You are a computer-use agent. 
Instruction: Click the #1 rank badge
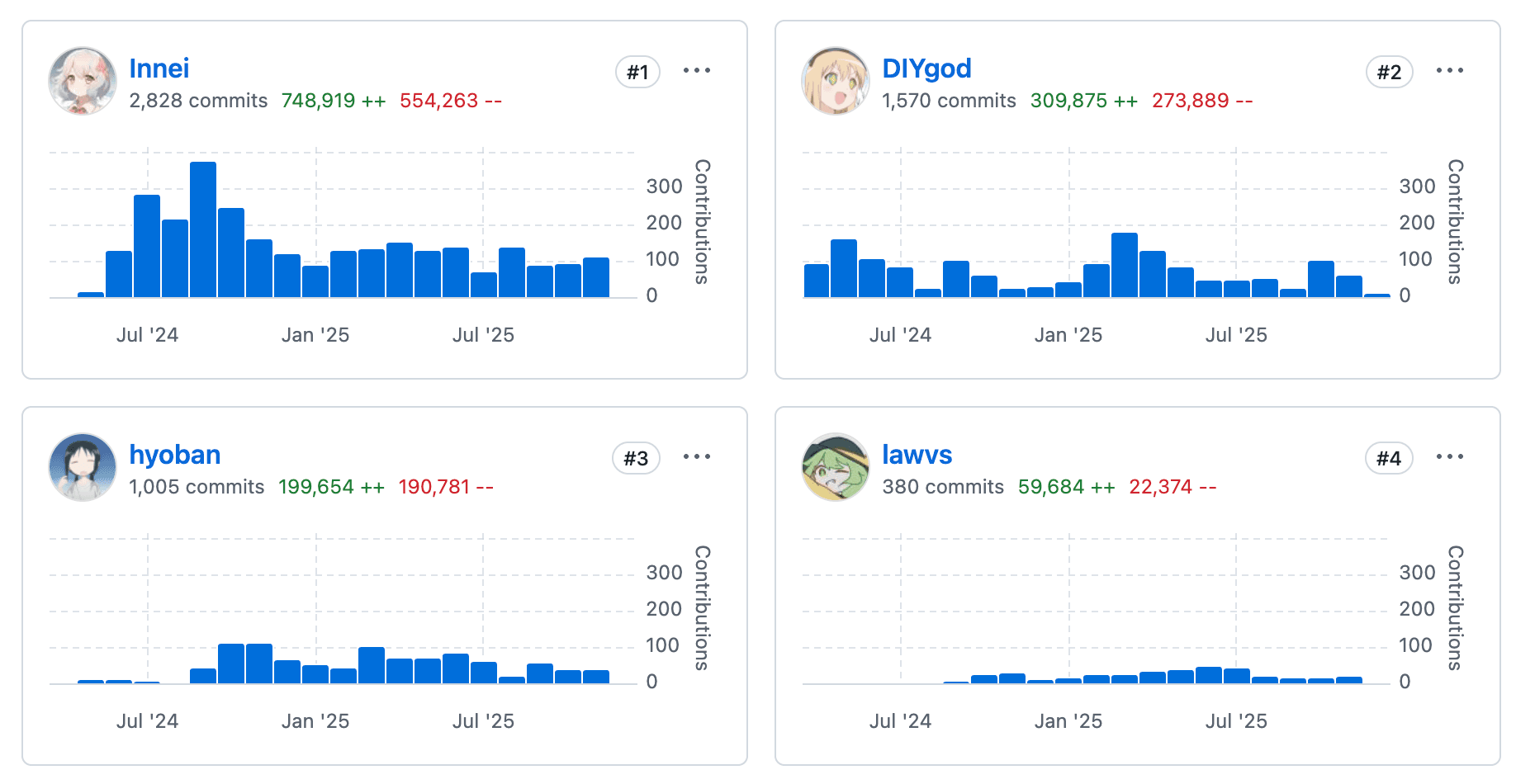click(637, 73)
